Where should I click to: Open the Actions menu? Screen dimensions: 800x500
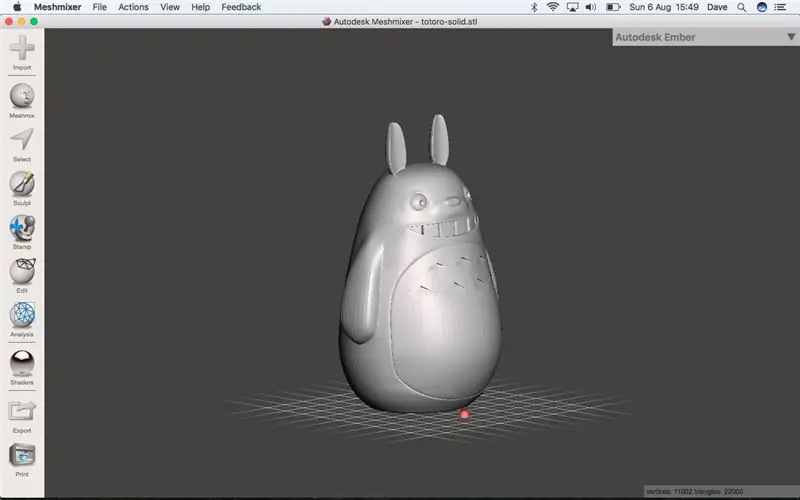[x=133, y=7]
